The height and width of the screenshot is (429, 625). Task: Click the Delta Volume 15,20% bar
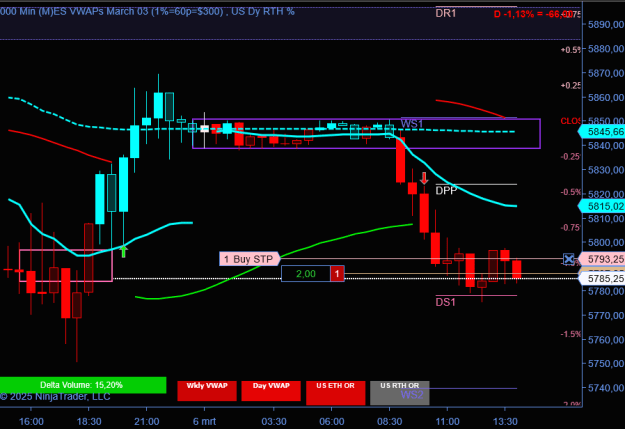(x=83, y=385)
